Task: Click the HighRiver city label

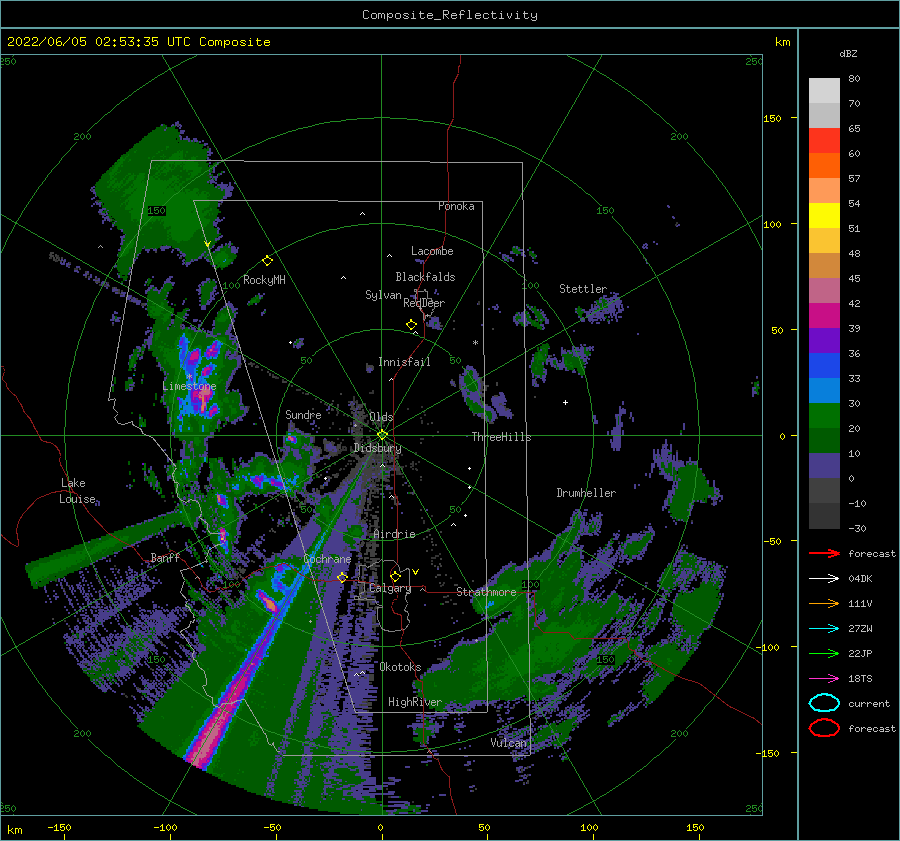Action: click(415, 702)
